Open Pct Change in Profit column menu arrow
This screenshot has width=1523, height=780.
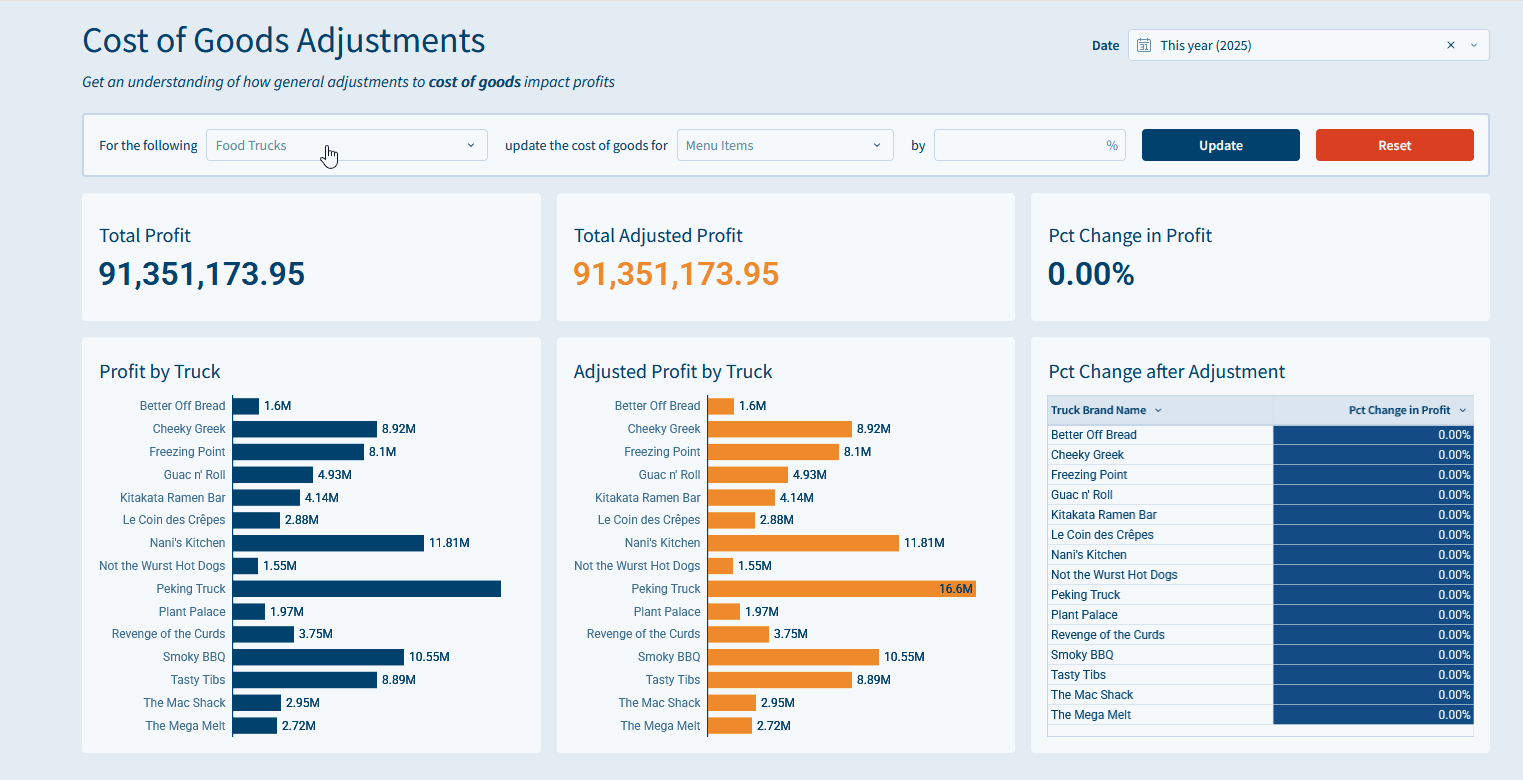(x=1462, y=410)
